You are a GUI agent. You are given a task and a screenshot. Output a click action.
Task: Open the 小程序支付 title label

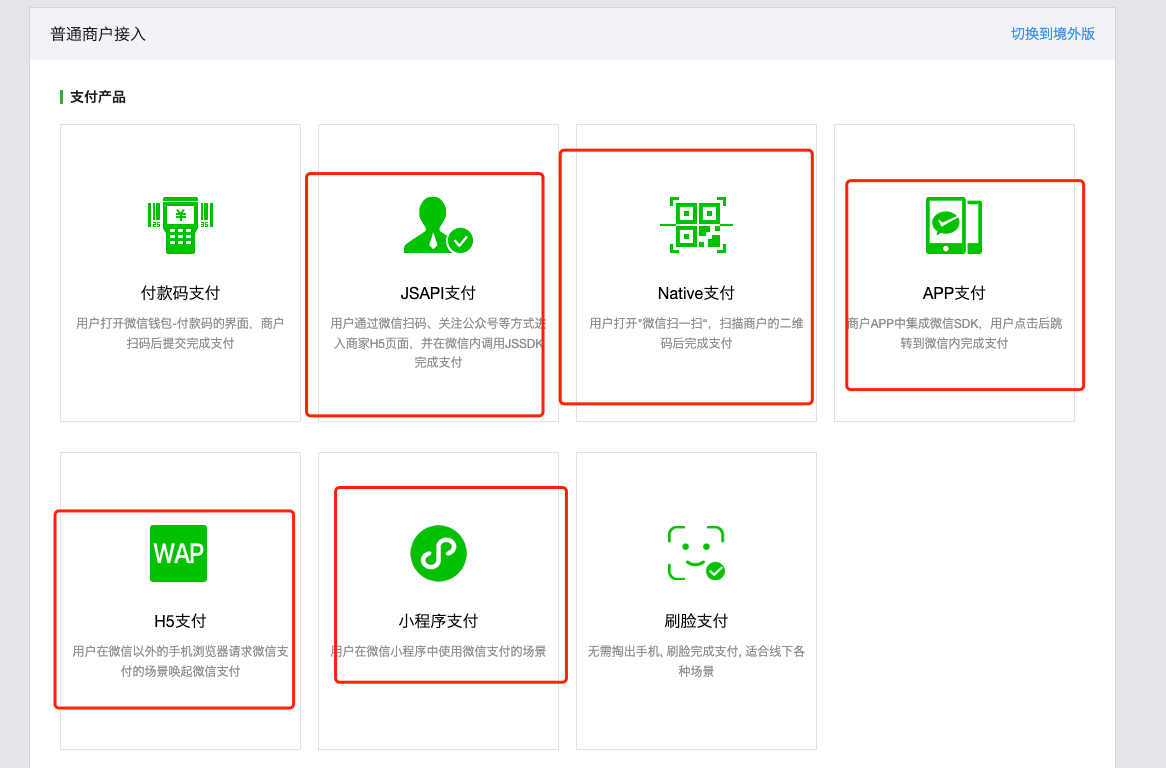click(x=438, y=621)
